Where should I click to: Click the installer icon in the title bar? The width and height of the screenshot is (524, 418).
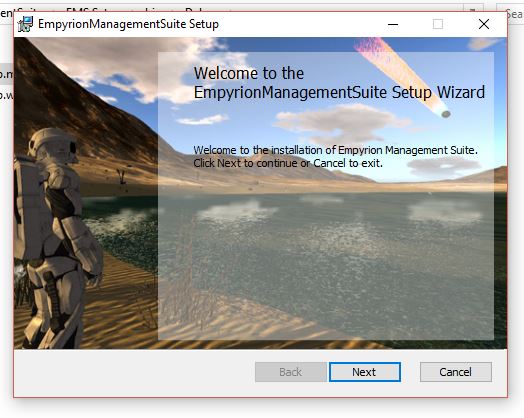pos(25,24)
